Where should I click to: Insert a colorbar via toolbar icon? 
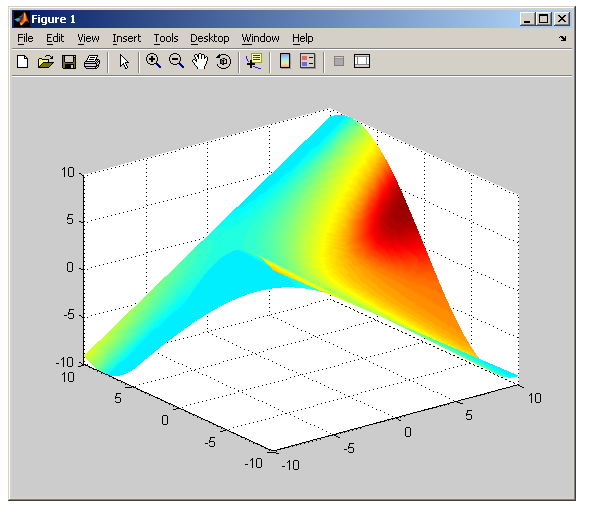pos(285,61)
